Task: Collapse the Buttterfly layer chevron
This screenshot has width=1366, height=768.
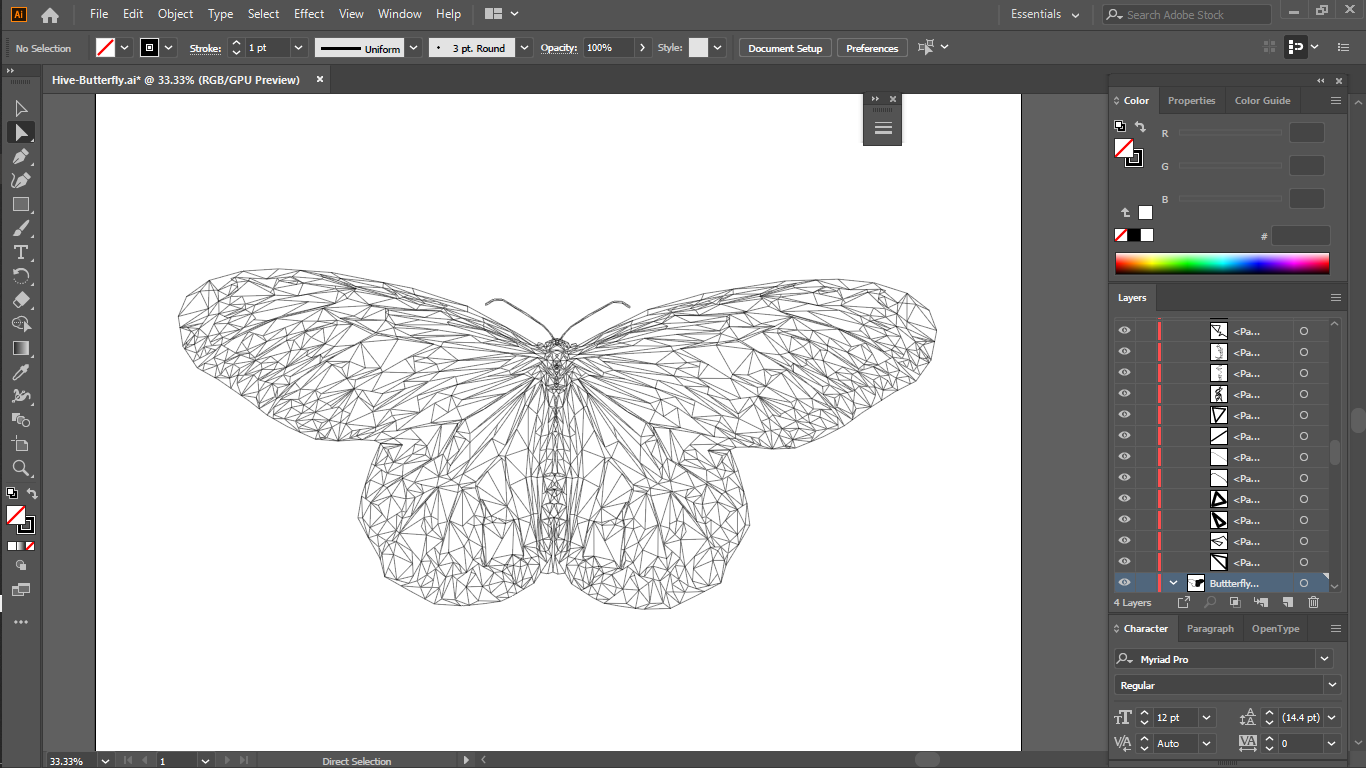Action: [1174, 583]
